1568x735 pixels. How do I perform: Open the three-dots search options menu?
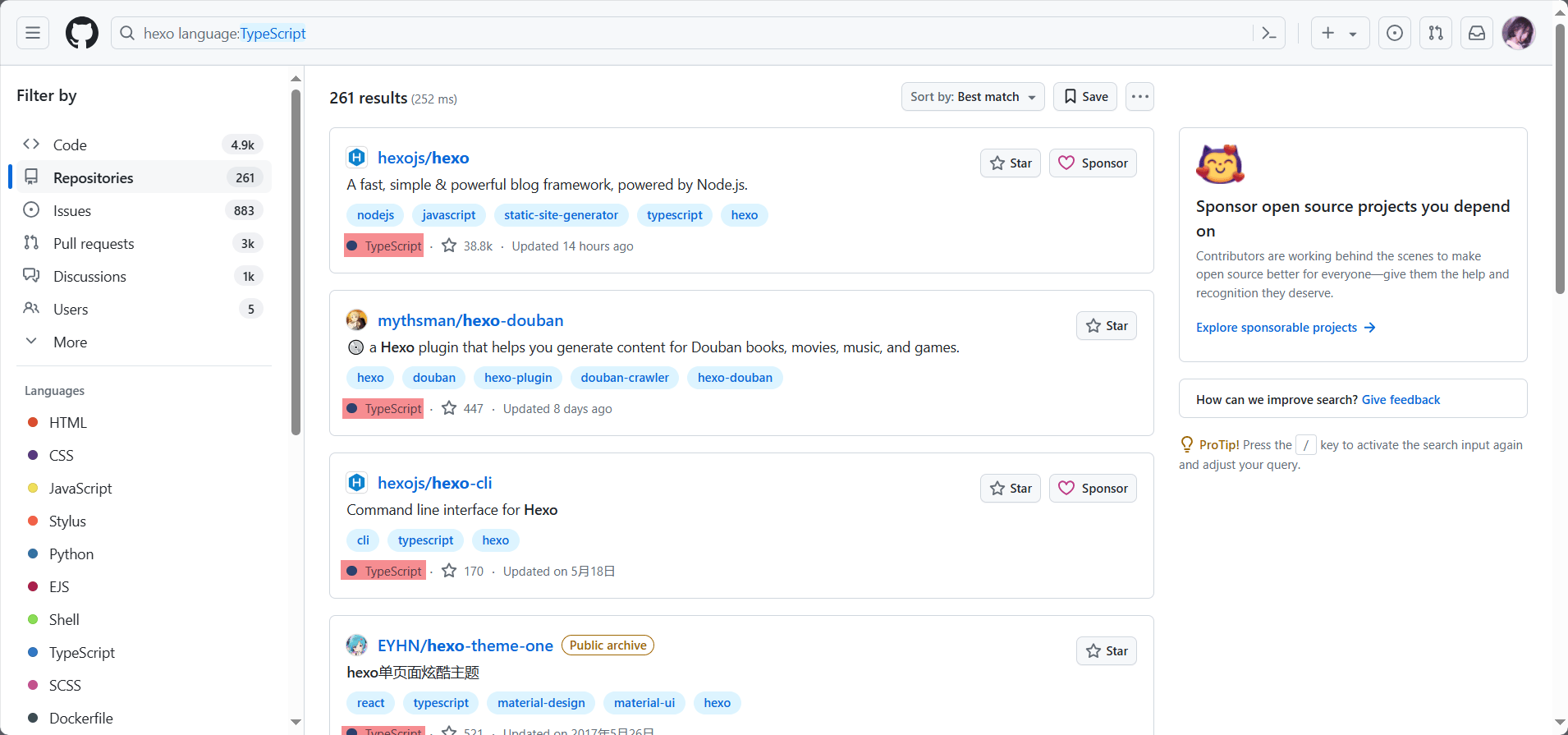point(1139,97)
